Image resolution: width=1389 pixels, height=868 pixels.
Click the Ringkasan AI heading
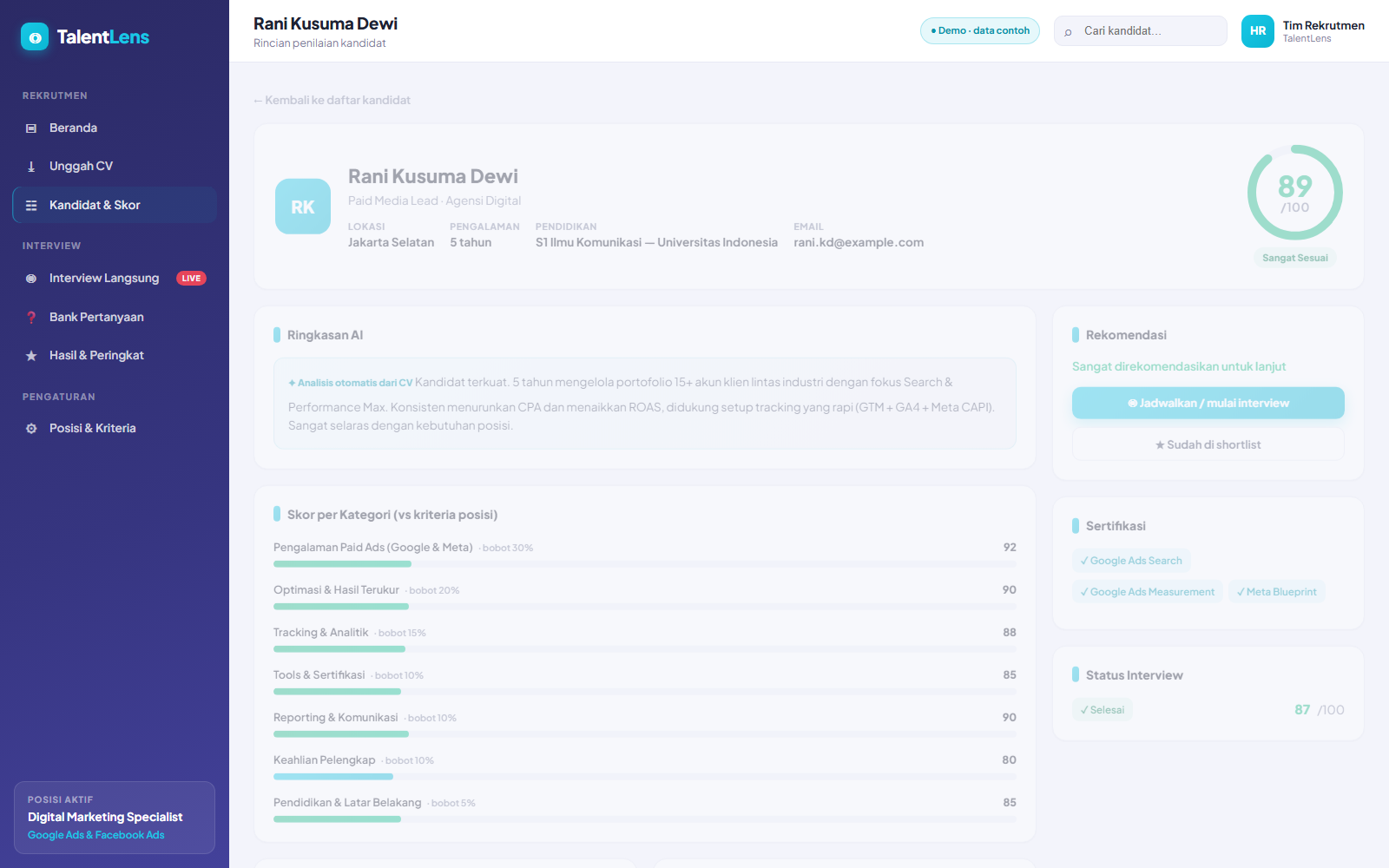point(325,335)
